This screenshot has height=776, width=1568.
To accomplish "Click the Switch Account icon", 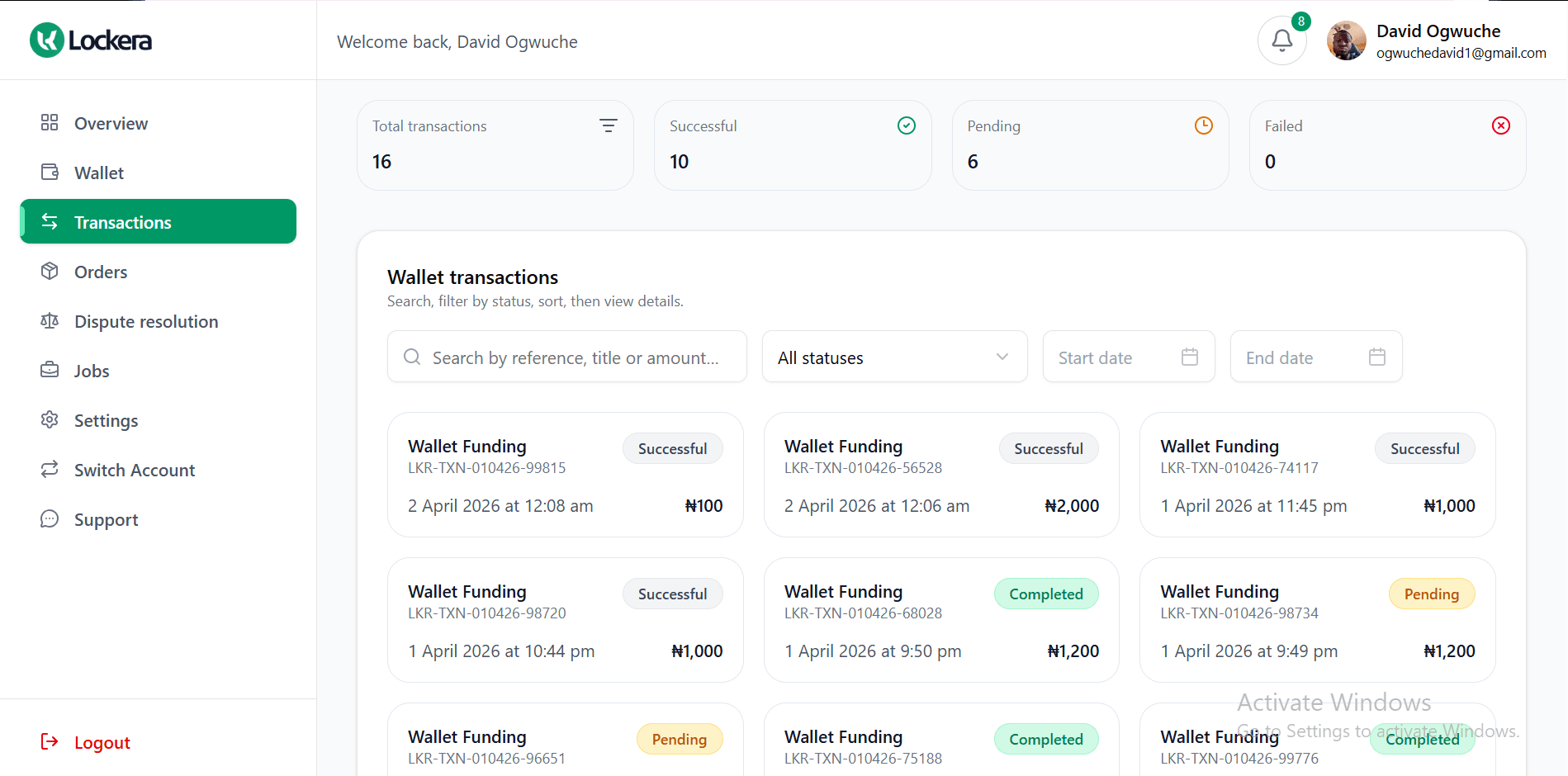I will tap(50, 469).
